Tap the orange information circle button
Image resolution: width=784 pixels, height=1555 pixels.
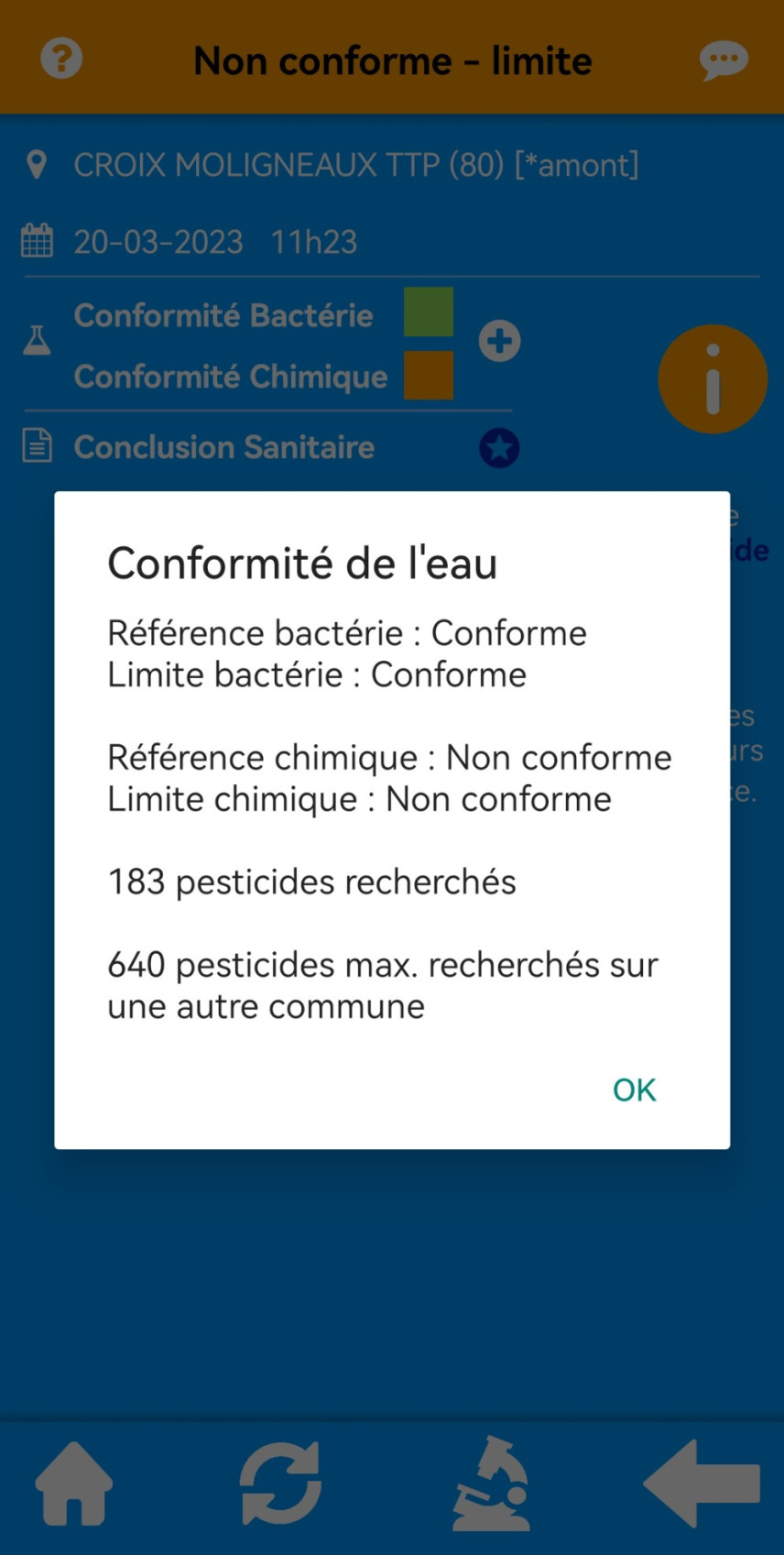pyautogui.click(x=712, y=378)
